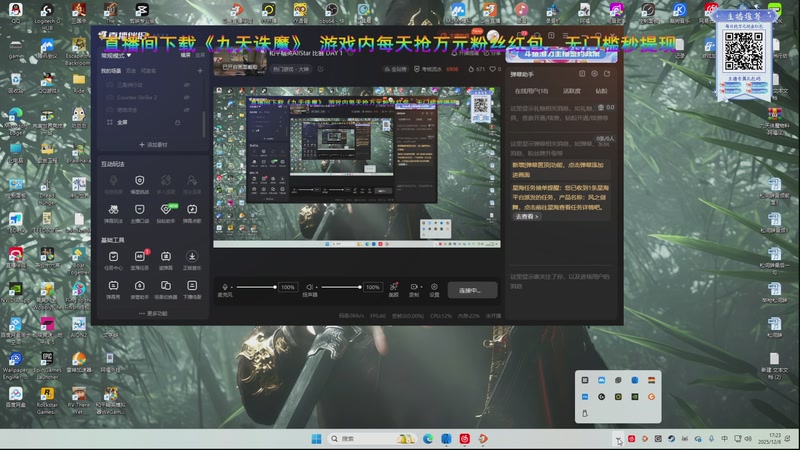This screenshot has width=800, height=450.
Task: Switch to 竖屏 portrait orientation
Action: 199,55
